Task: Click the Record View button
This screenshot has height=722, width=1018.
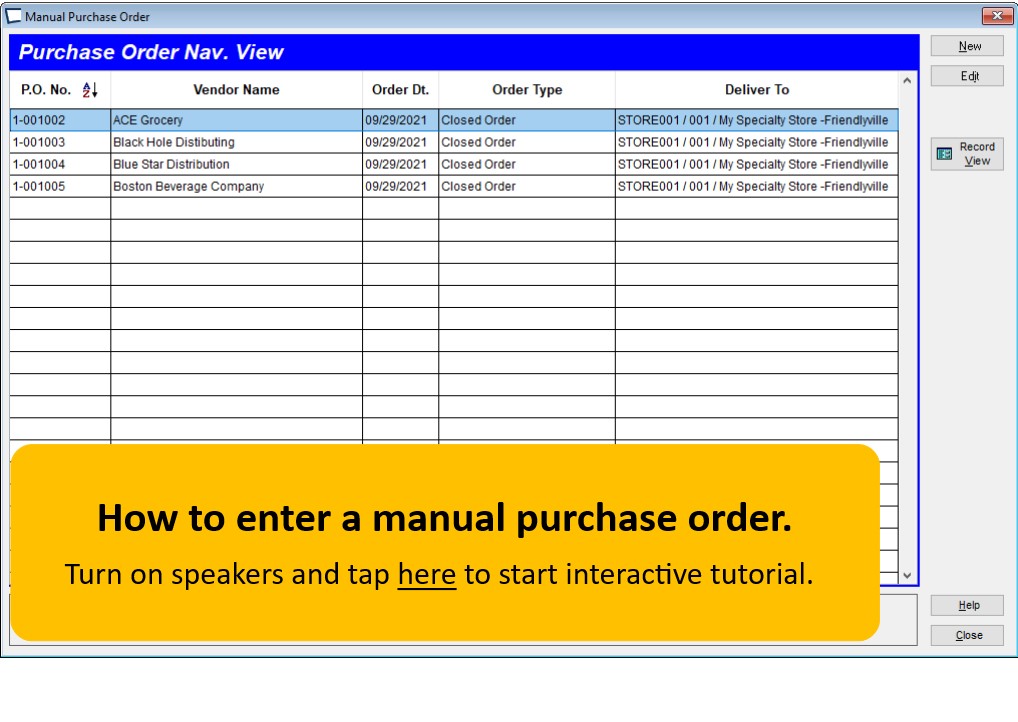Action: click(x=967, y=154)
